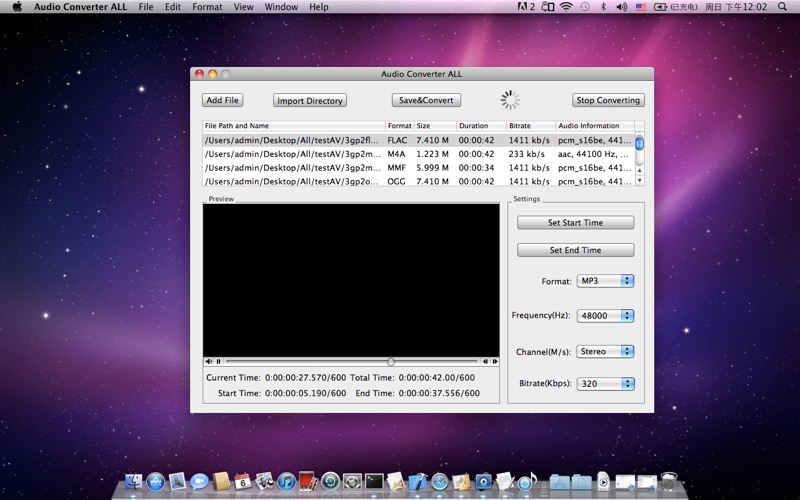Launch Terminal from the dock
The height and width of the screenshot is (500, 800).
(x=373, y=481)
